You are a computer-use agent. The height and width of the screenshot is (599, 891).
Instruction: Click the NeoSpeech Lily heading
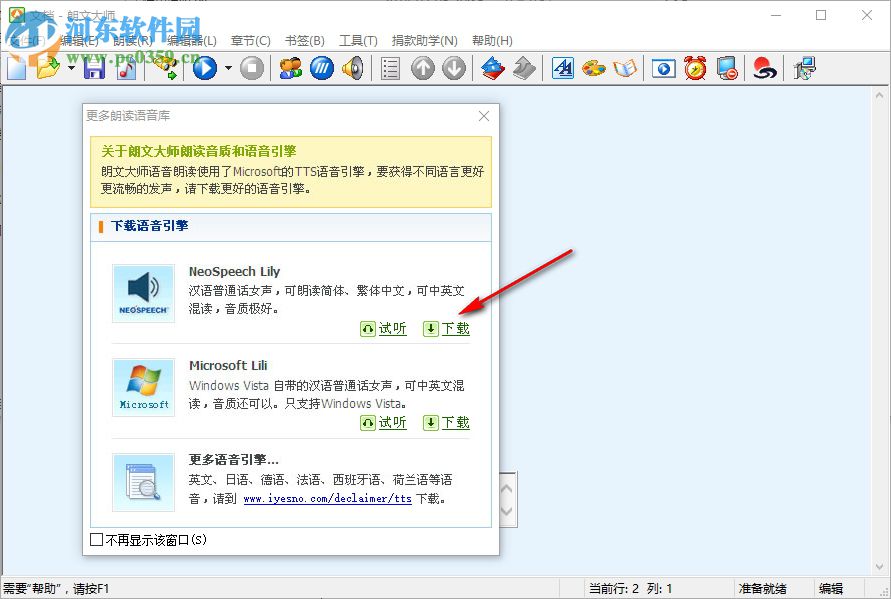pos(234,272)
